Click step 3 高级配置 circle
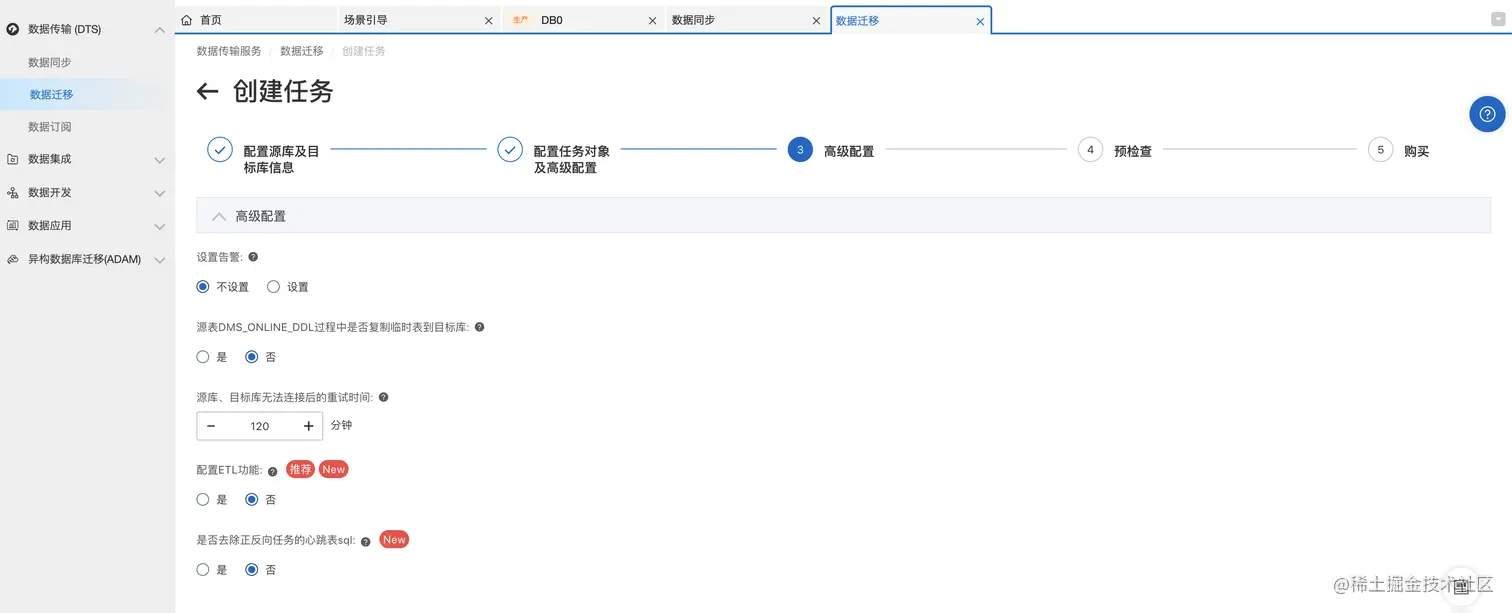The image size is (1512, 613). pyautogui.click(x=800, y=150)
